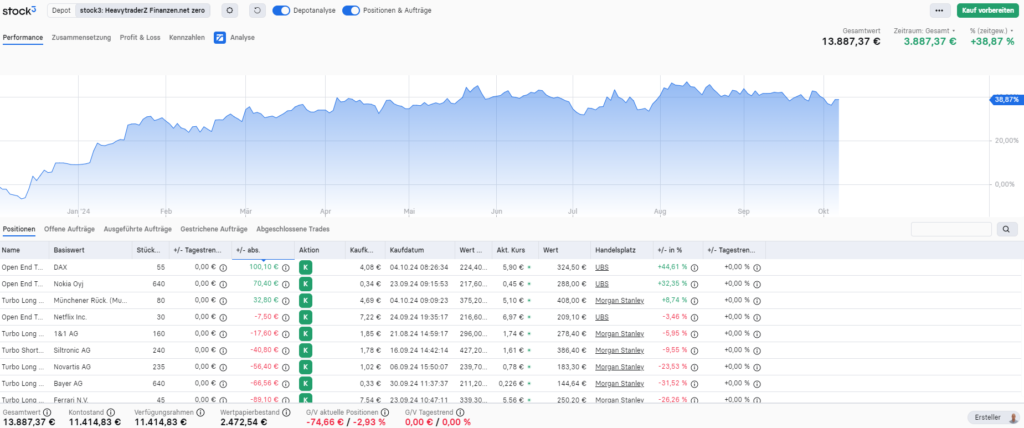Sort table by Kaufdatum column header

pos(420,250)
